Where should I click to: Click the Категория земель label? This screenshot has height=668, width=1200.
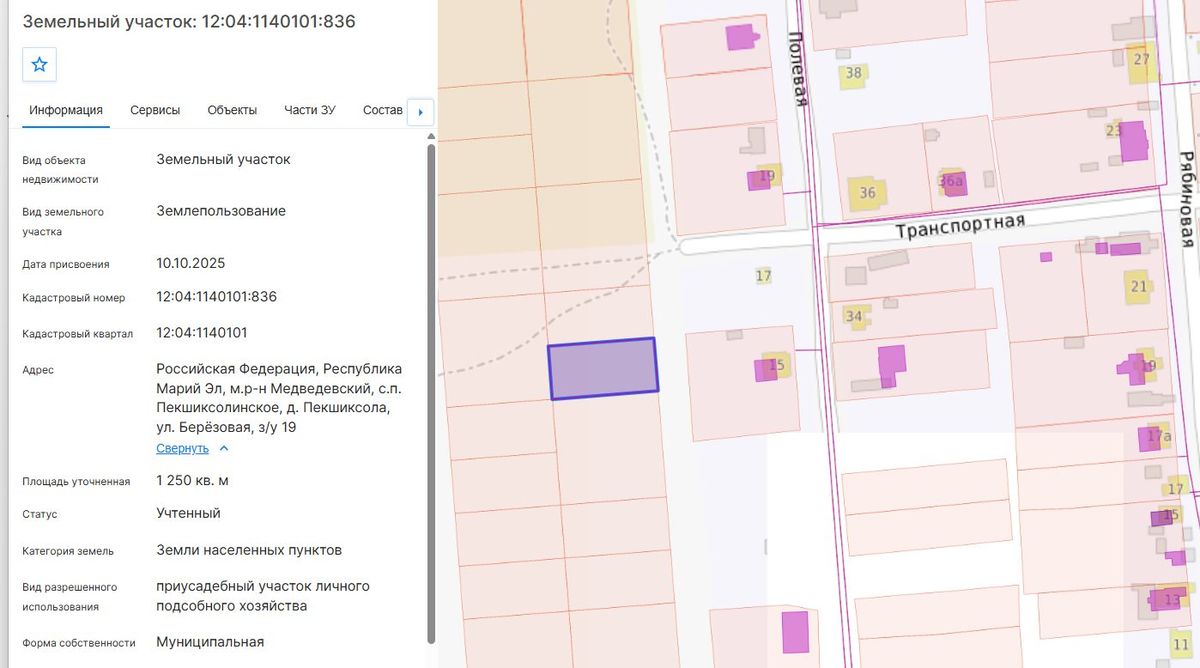pos(68,551)
